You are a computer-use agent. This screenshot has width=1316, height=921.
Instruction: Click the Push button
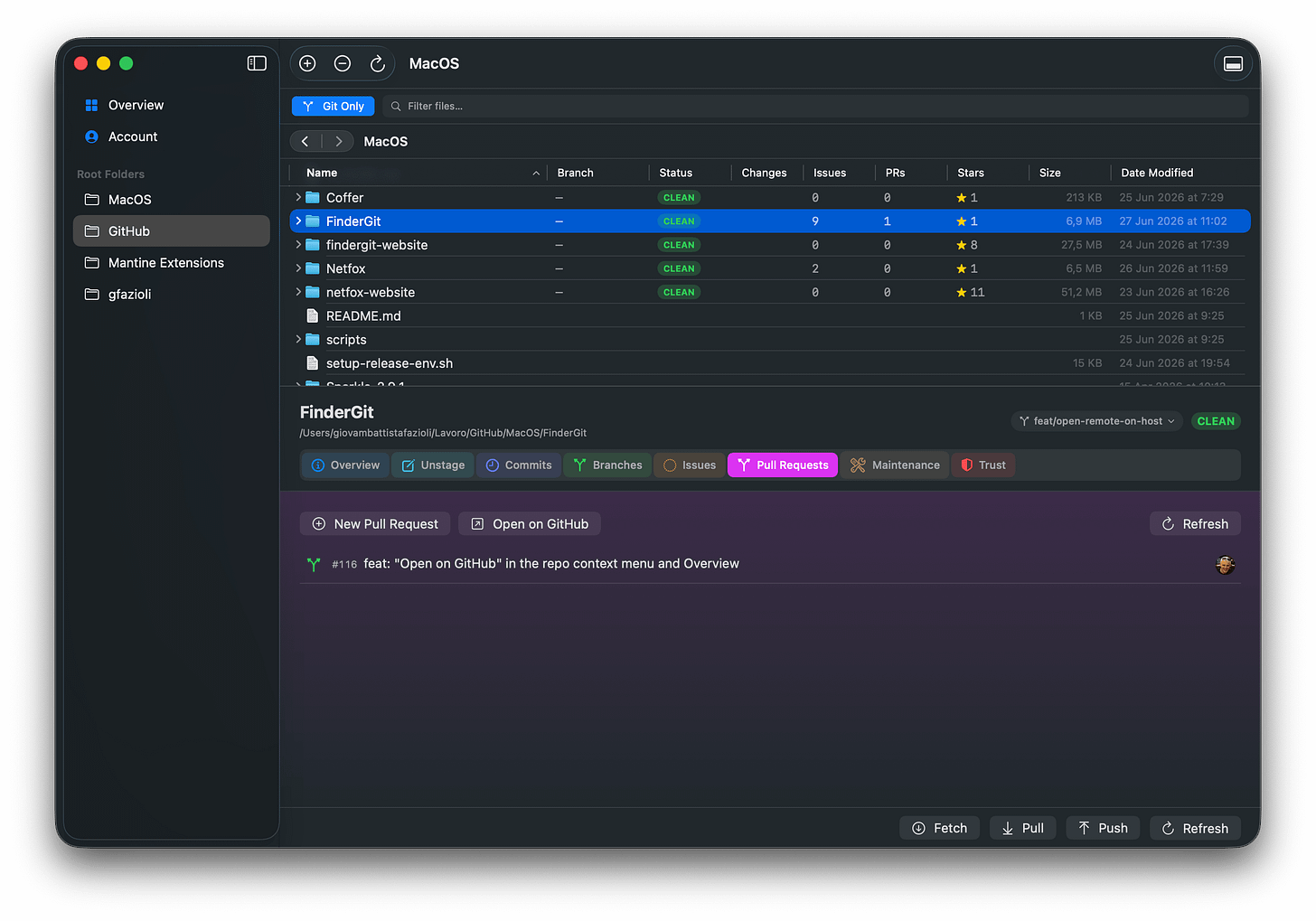tap(1103, 828)
